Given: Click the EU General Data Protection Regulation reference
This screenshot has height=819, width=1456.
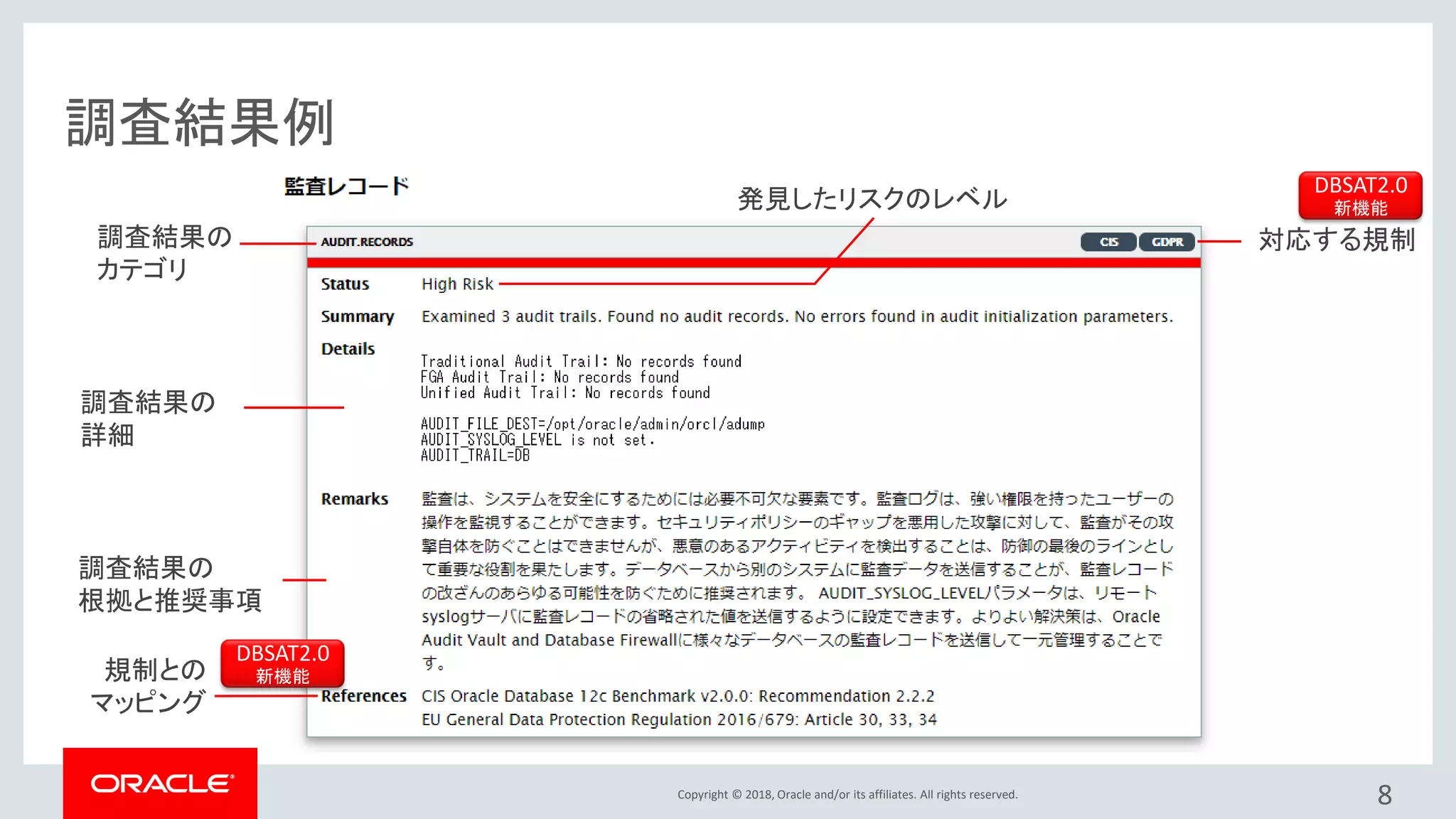Looking at the screenshot, I should click(x=679, y=719).
